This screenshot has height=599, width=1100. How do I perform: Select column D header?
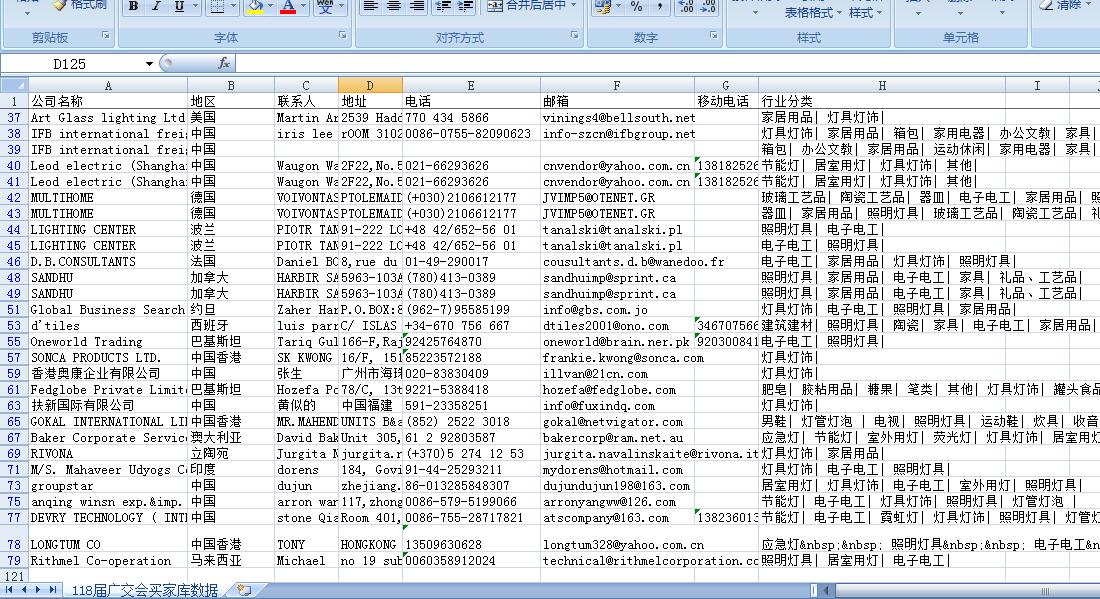[370, 86]
